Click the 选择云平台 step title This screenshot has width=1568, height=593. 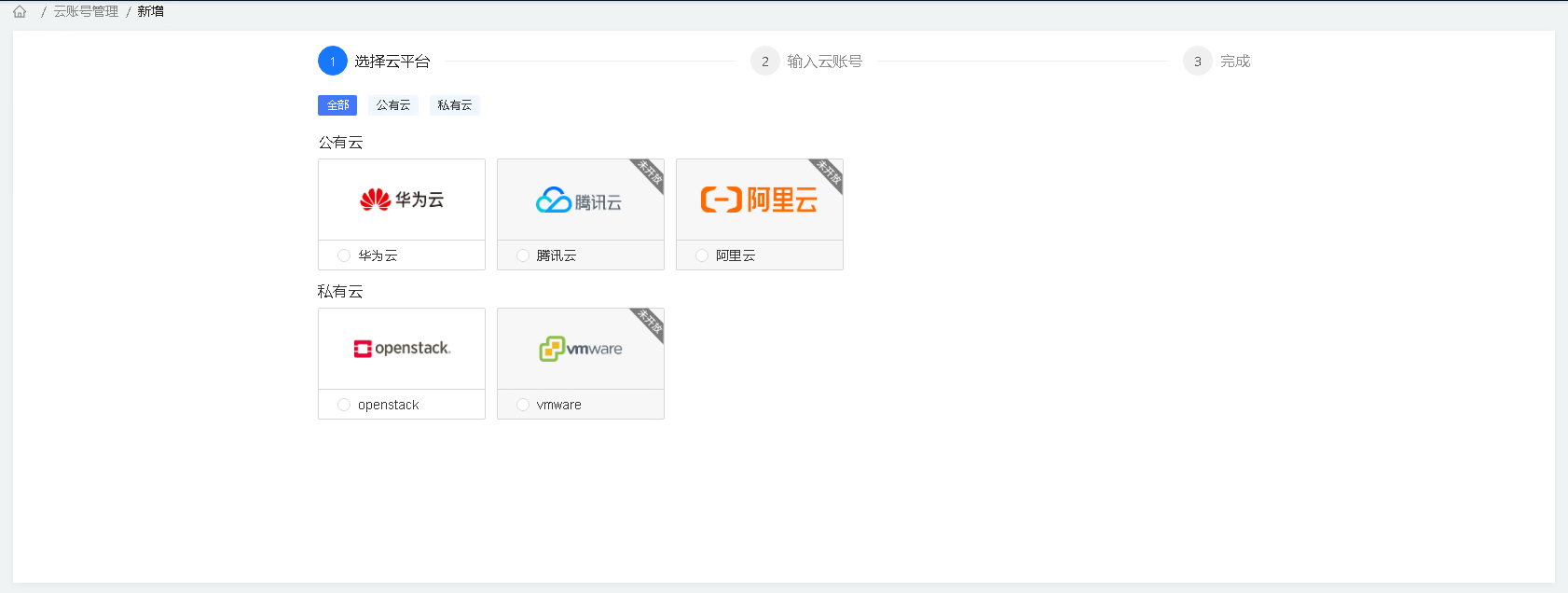pos(392,61)
